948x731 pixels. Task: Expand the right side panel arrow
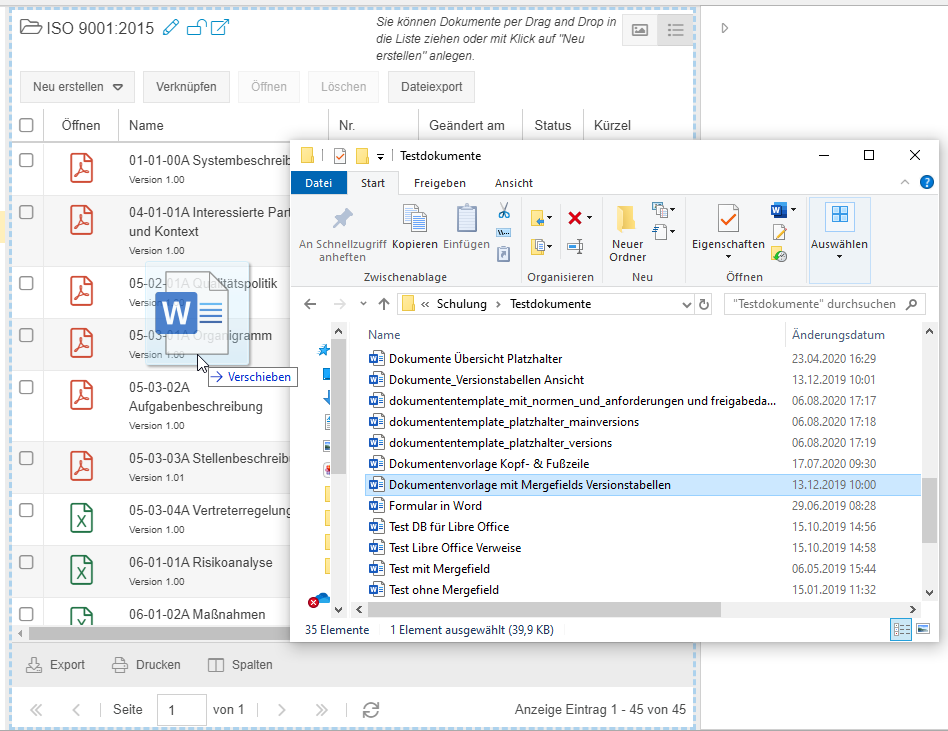pyautogui.click(x=724, y=28)
